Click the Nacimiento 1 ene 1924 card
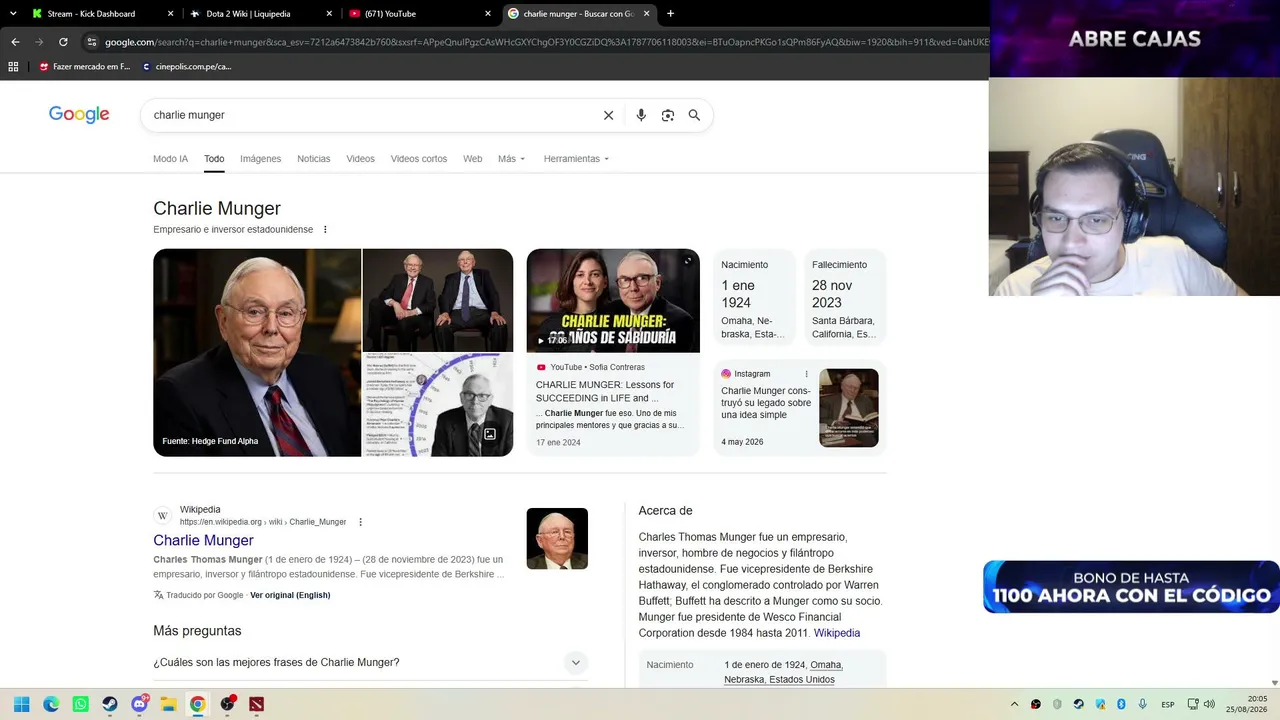This screenshot has width=1280, height=720. click(x=754, y=299)
